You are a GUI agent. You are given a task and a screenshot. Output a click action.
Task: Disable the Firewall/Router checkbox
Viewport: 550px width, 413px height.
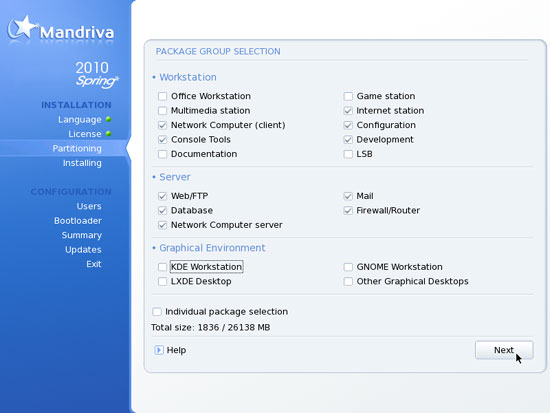coord(348,211)
